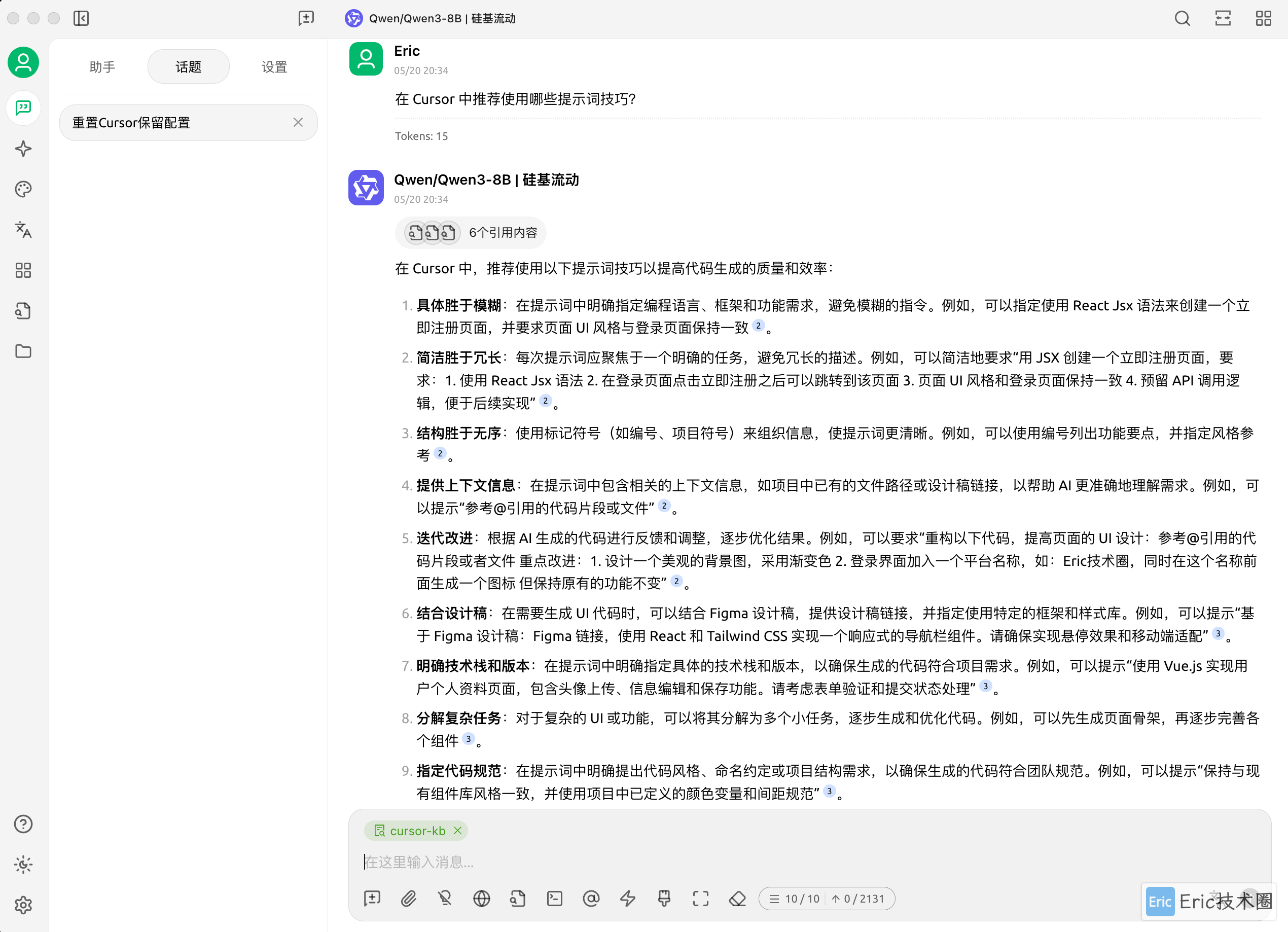Click the attachment paperclip icon
This screenshot has height=932, width=1288.
(x=408, y=899)
